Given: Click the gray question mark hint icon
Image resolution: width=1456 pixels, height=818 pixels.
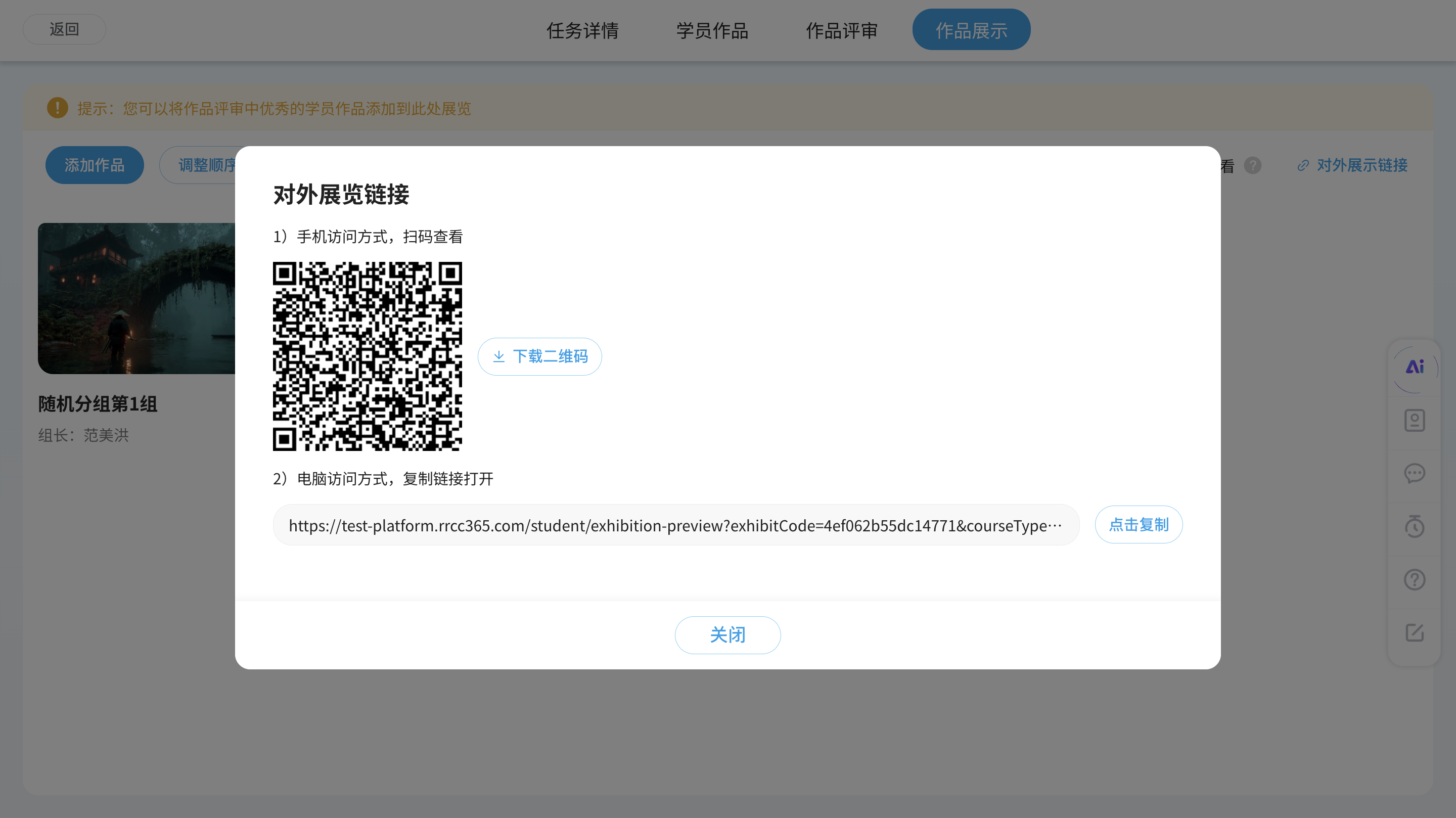Looking at the screenshot, I should pyautogui.click(x=1253, y=166).
